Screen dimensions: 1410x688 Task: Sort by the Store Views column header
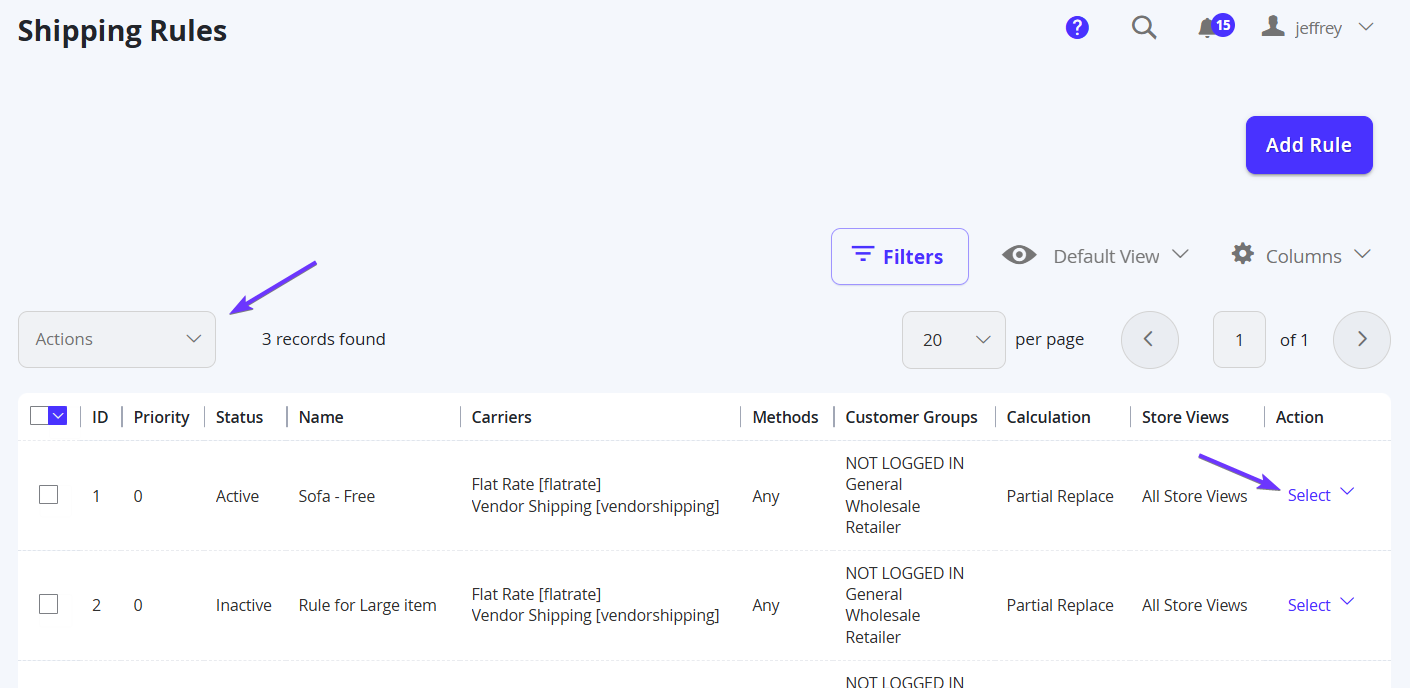(1186, 417)
